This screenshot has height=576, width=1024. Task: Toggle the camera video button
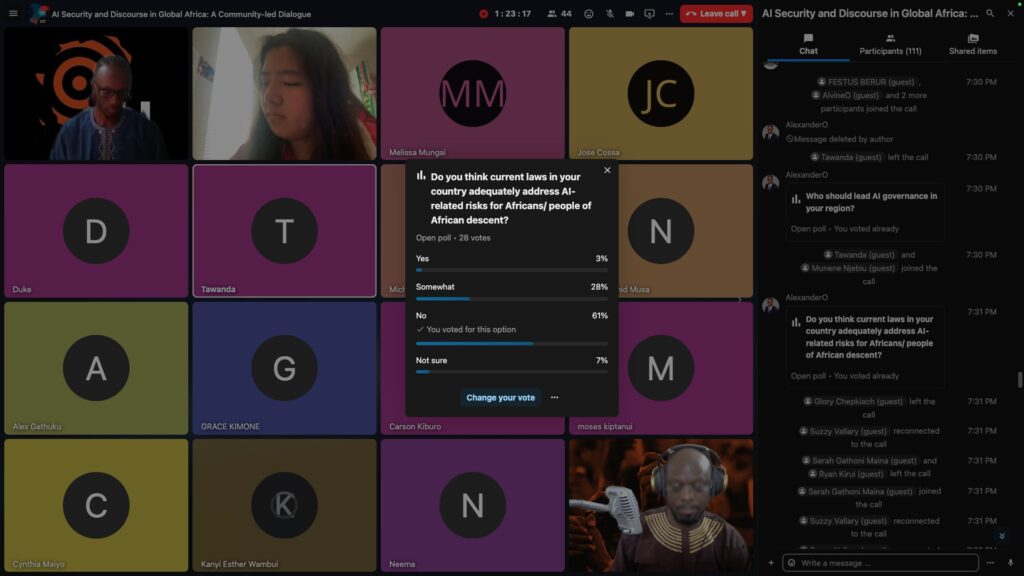(630, 14)
